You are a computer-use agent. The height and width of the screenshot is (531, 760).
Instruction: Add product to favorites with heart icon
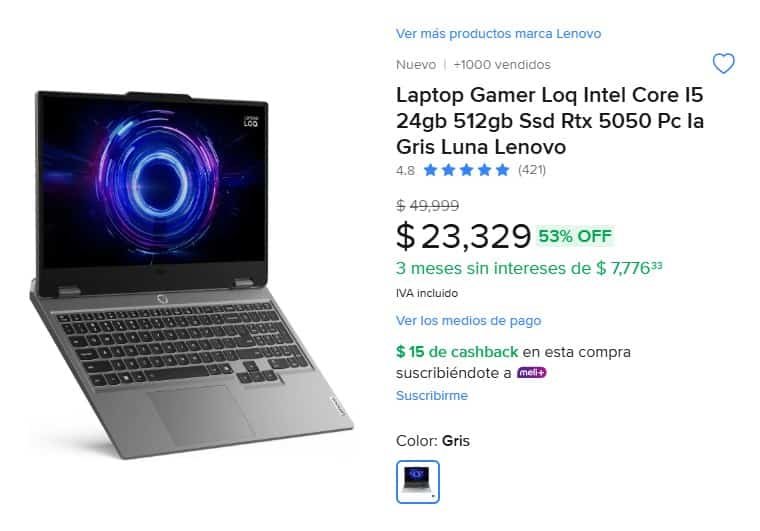coord(723,63)
